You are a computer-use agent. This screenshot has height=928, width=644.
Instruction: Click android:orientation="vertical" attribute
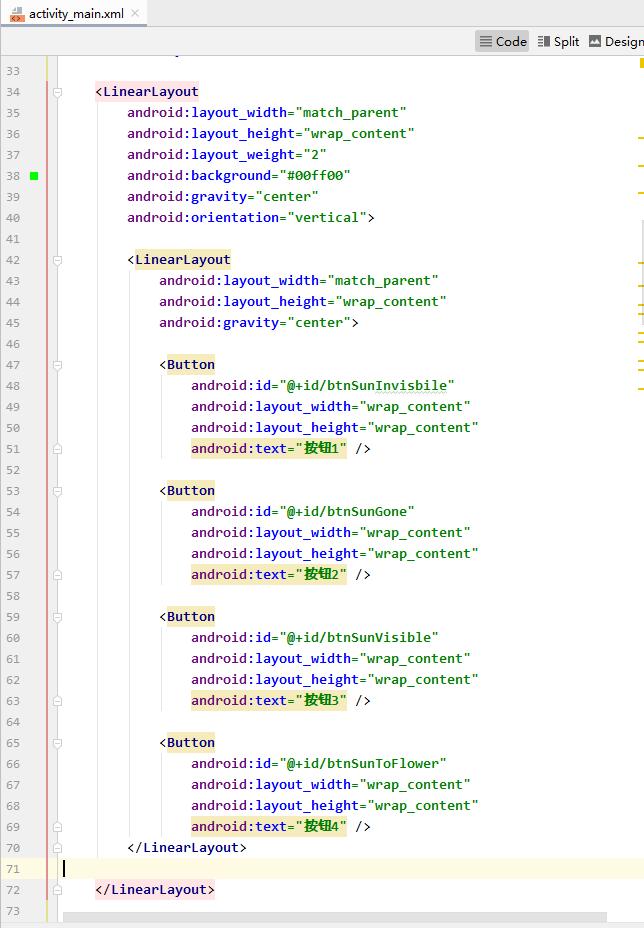[x=246, y=218]
